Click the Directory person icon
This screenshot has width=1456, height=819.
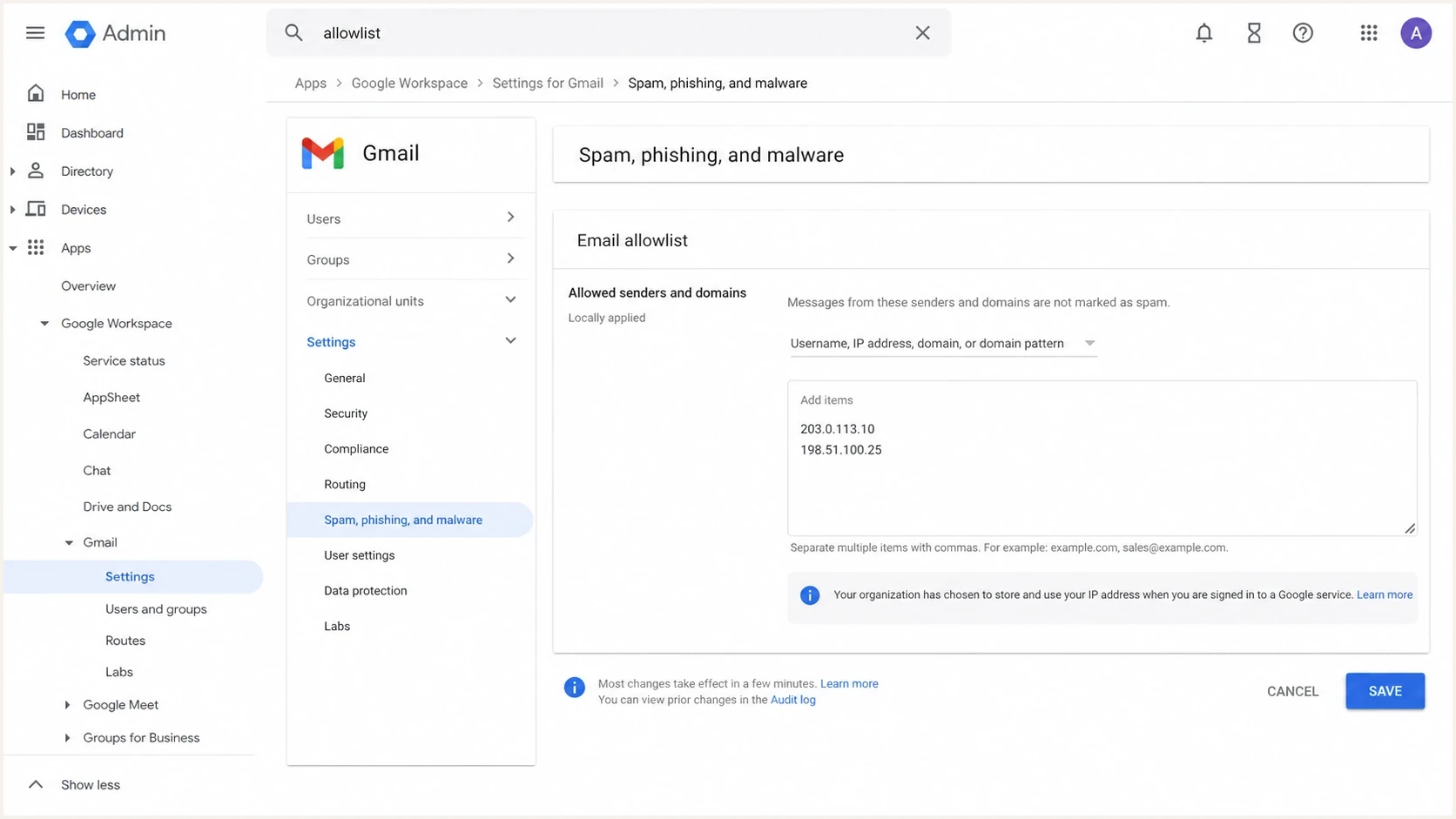[36, 171]
